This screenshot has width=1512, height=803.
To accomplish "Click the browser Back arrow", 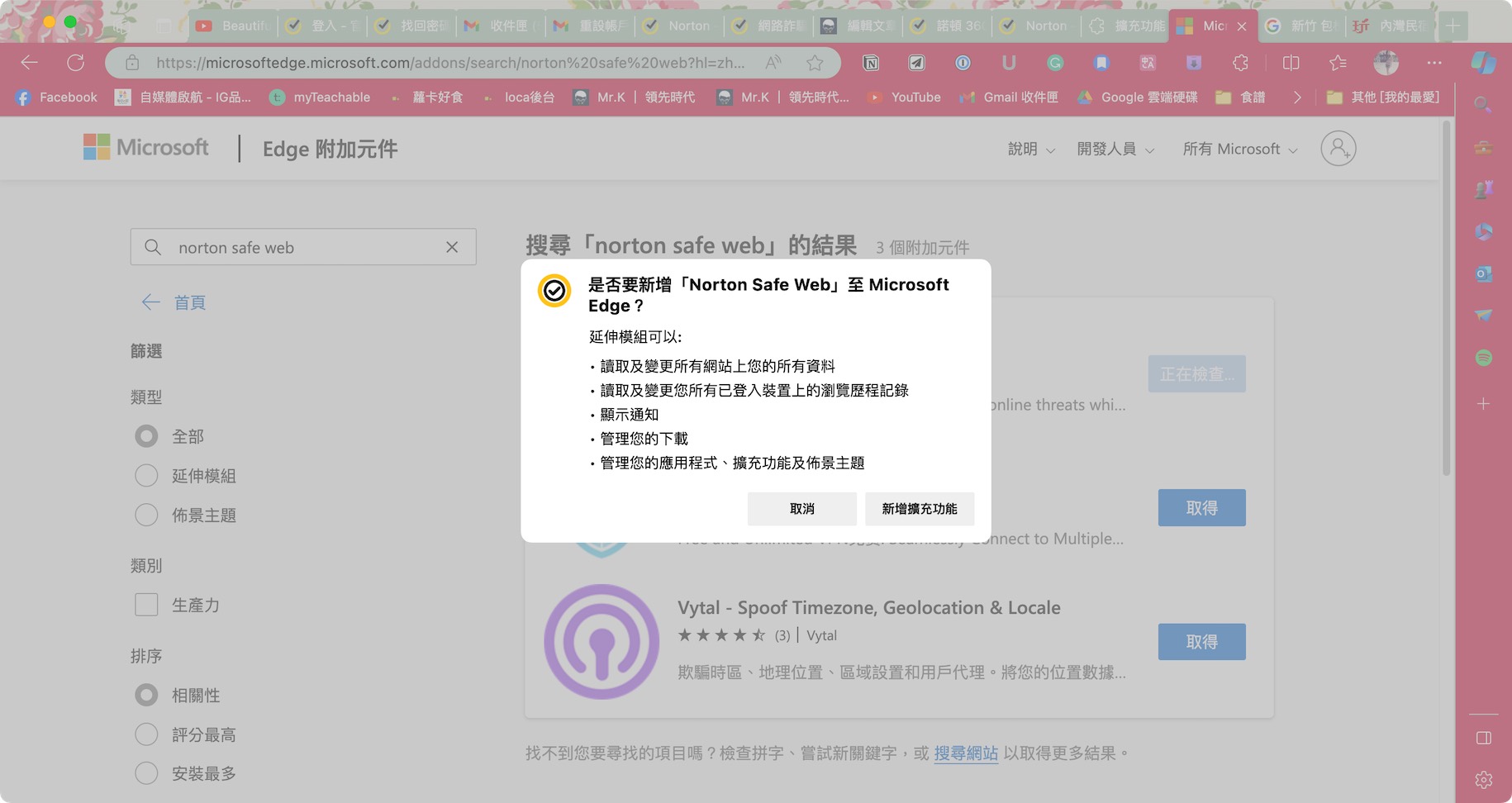I will pyautogui.click(x=30, y=63).
